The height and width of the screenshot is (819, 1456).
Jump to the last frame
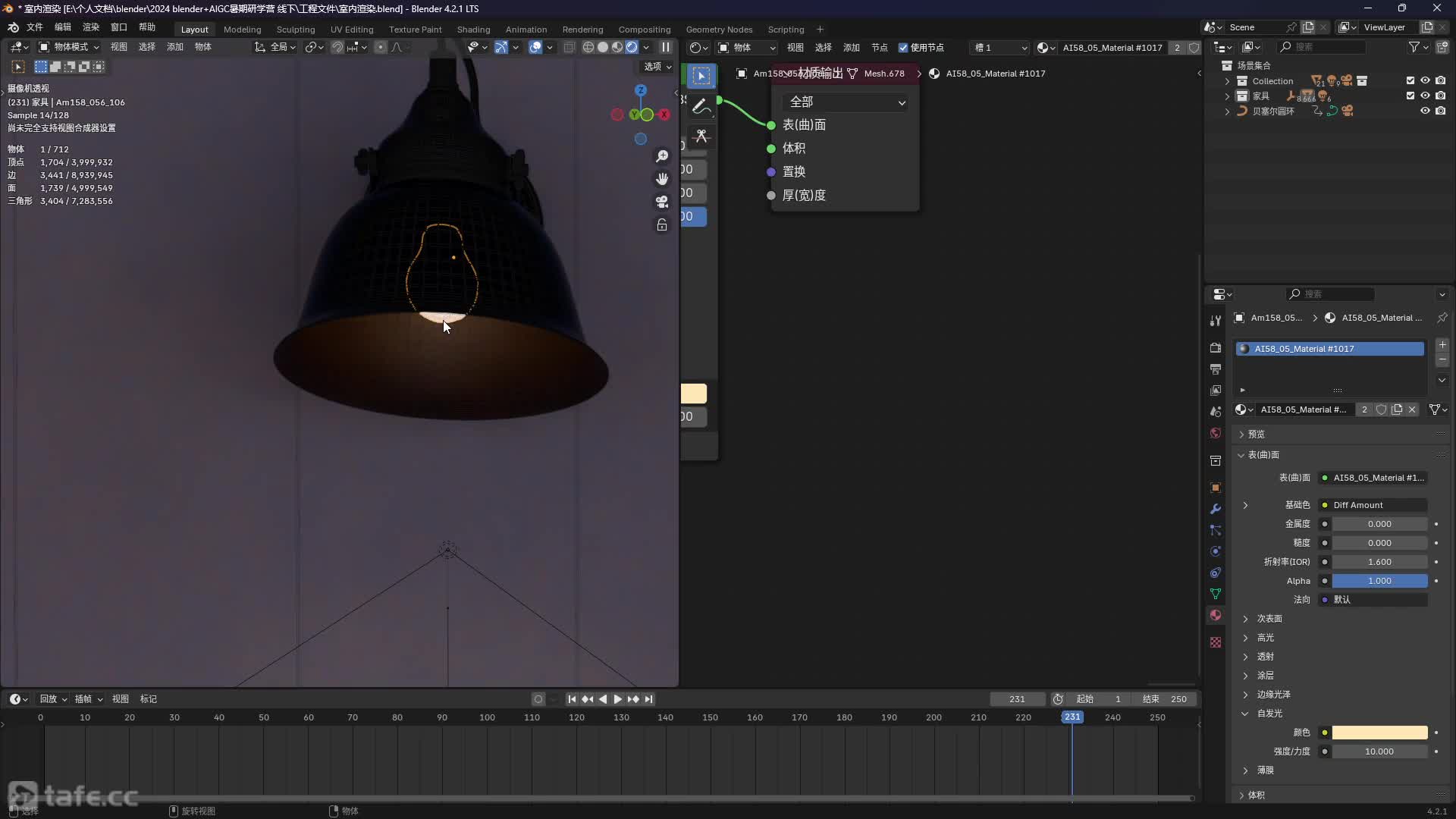coord(648,699)
